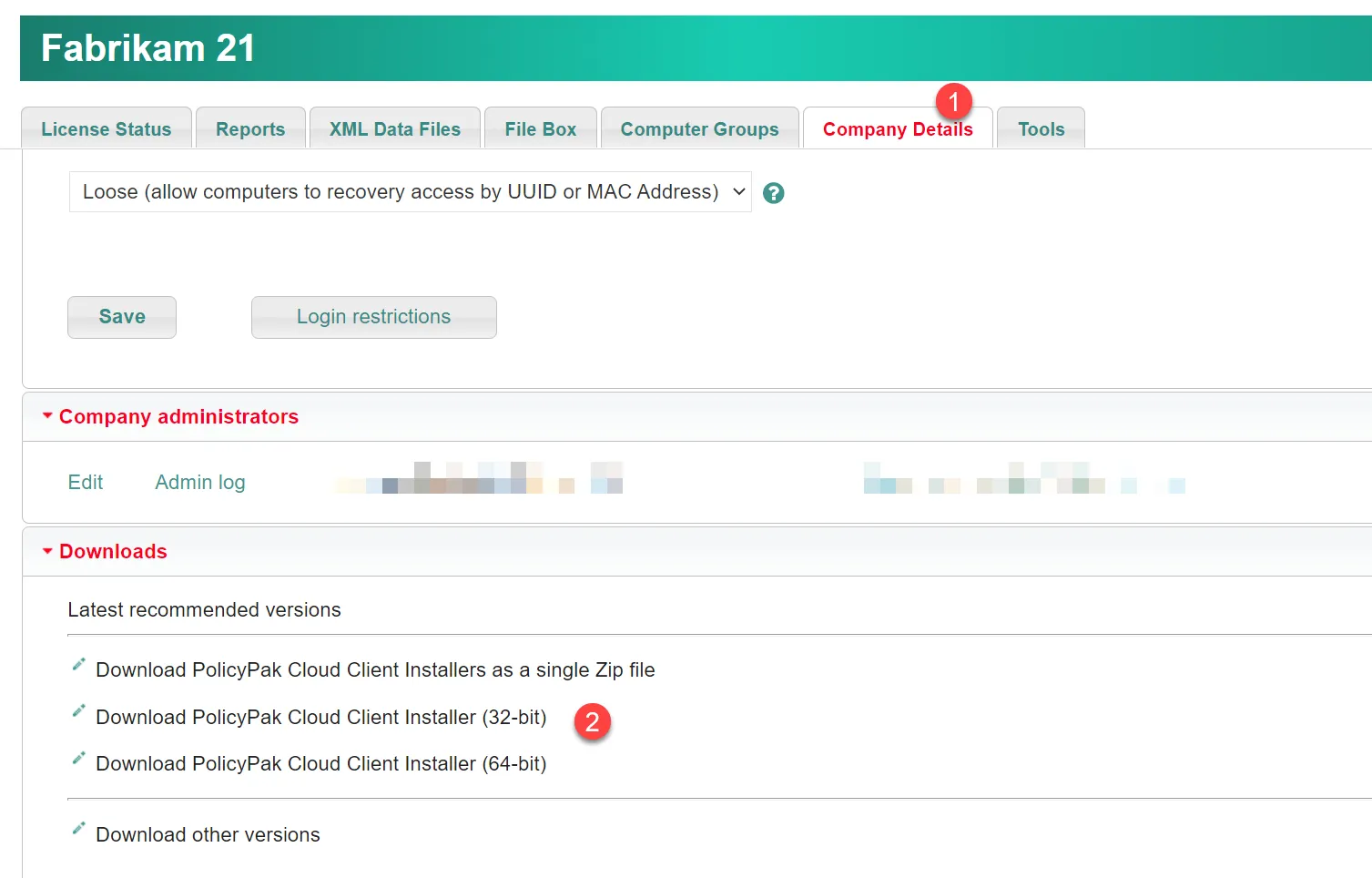Open the Reports tab
This screenshot has width=1372, height=878.
coord(250,129)
